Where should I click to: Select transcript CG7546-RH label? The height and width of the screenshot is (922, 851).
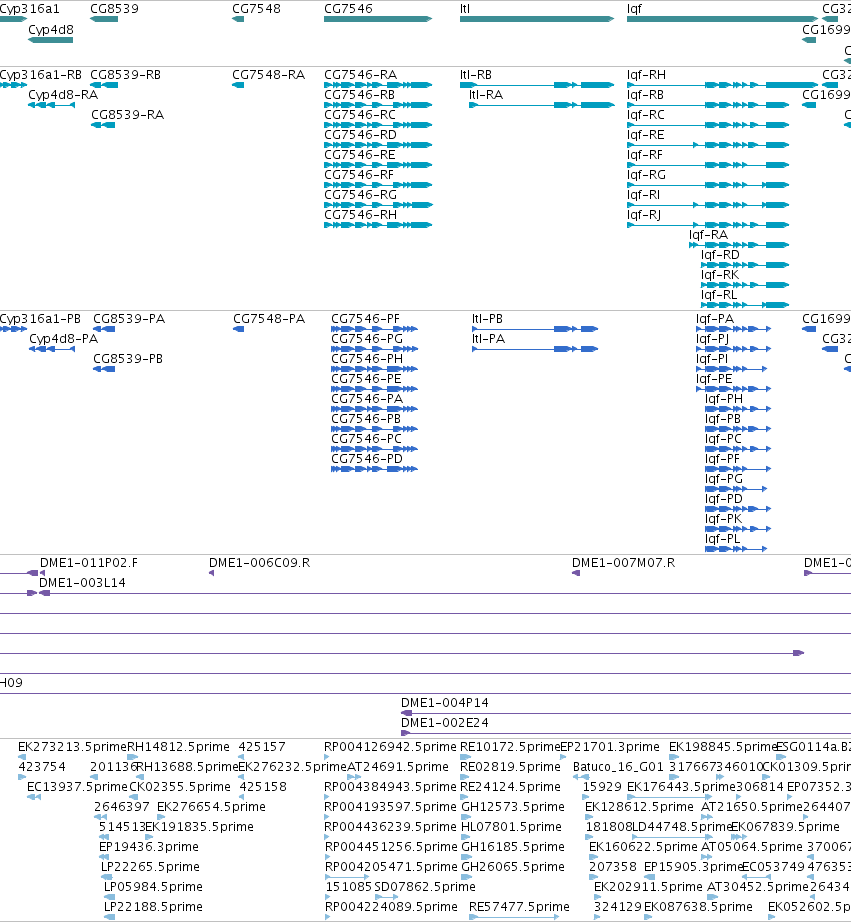pos(361,215)
